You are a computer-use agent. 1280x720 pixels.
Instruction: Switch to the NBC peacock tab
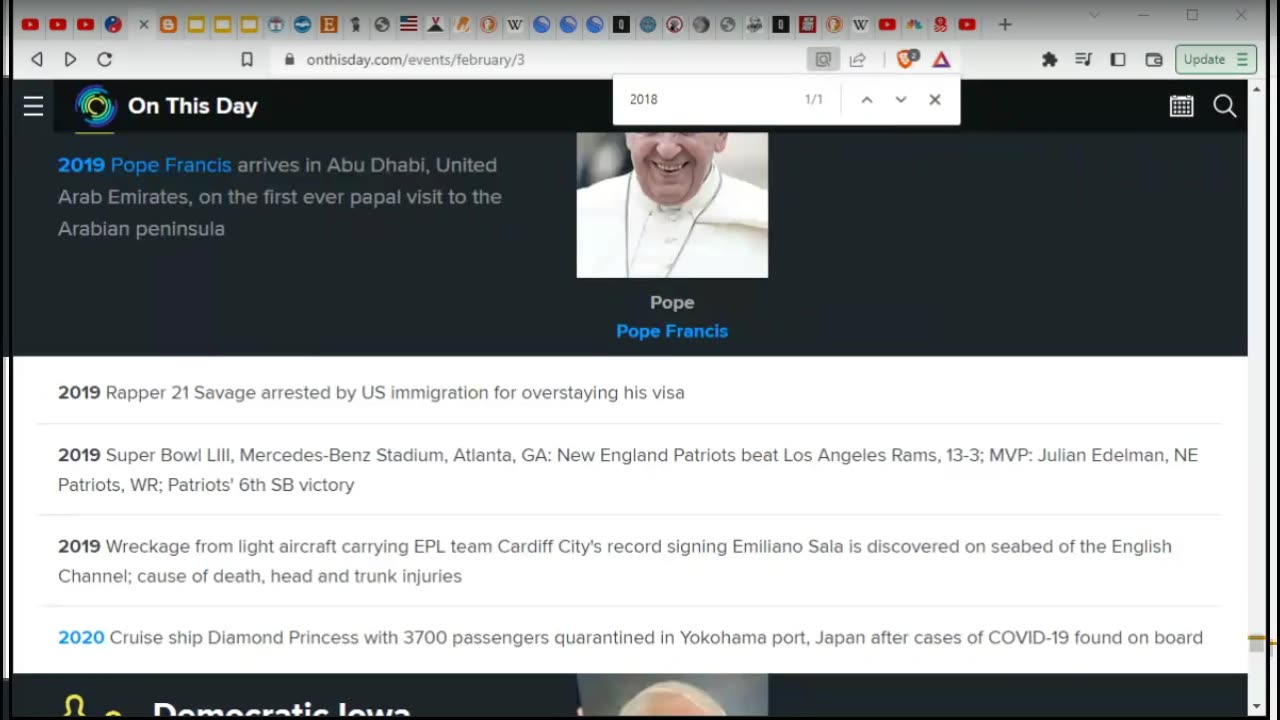pyautogui.click(x=914, y=24)
